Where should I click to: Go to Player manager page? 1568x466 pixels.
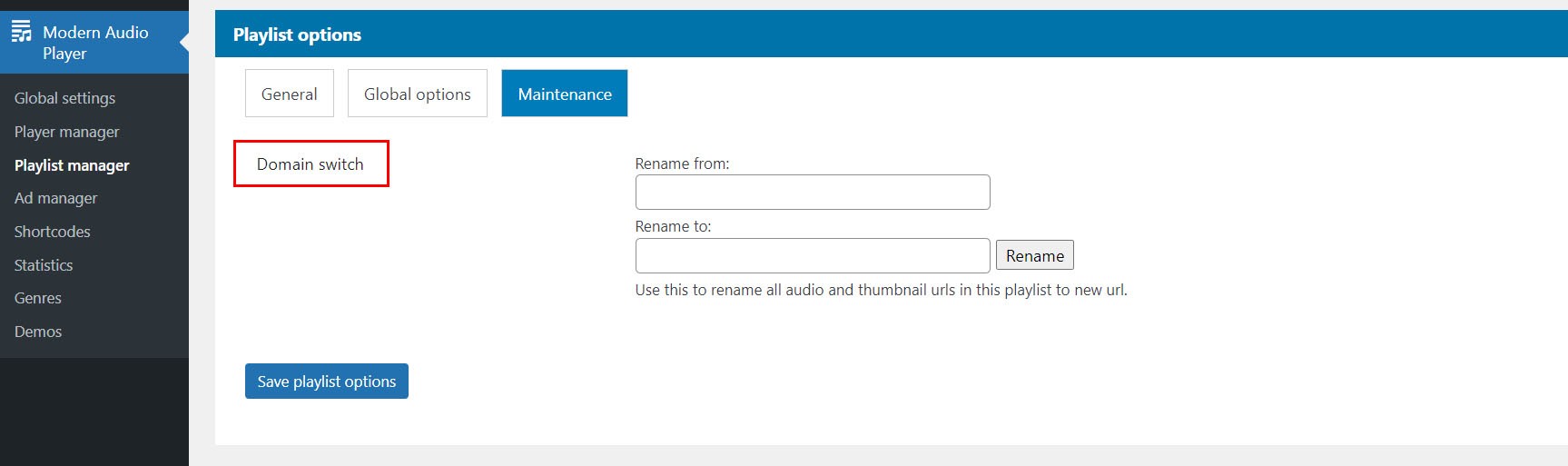(x=66, y=132)
